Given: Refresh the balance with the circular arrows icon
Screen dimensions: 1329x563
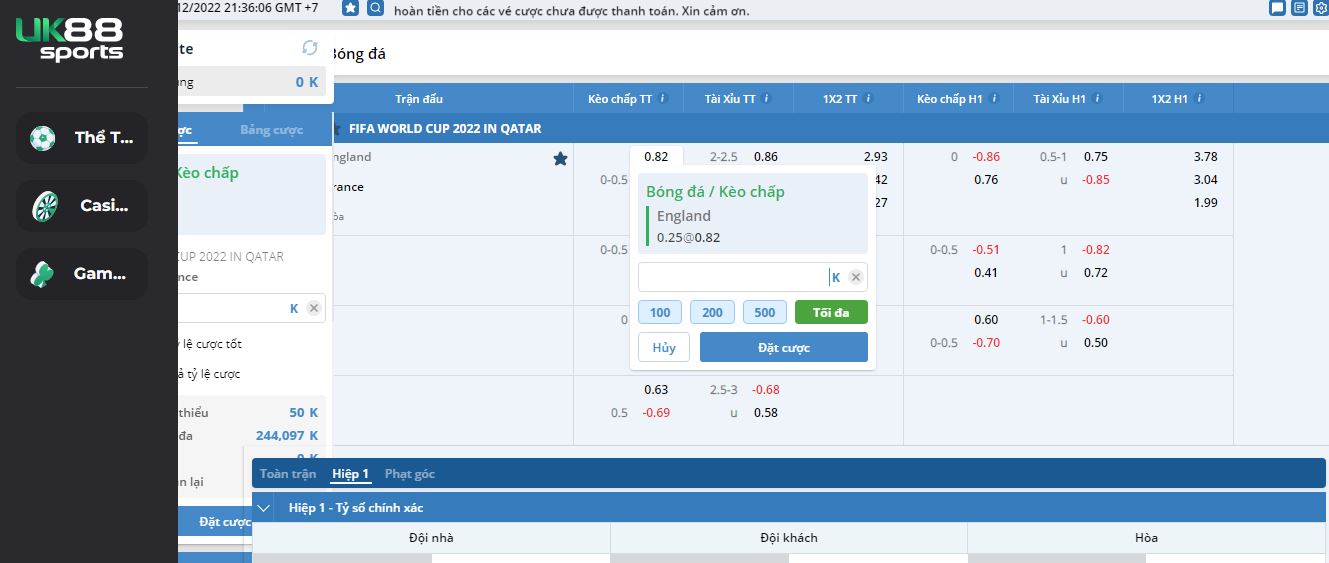Looking at the screenshot, I should pyautogui.click(x=310, y=48).
